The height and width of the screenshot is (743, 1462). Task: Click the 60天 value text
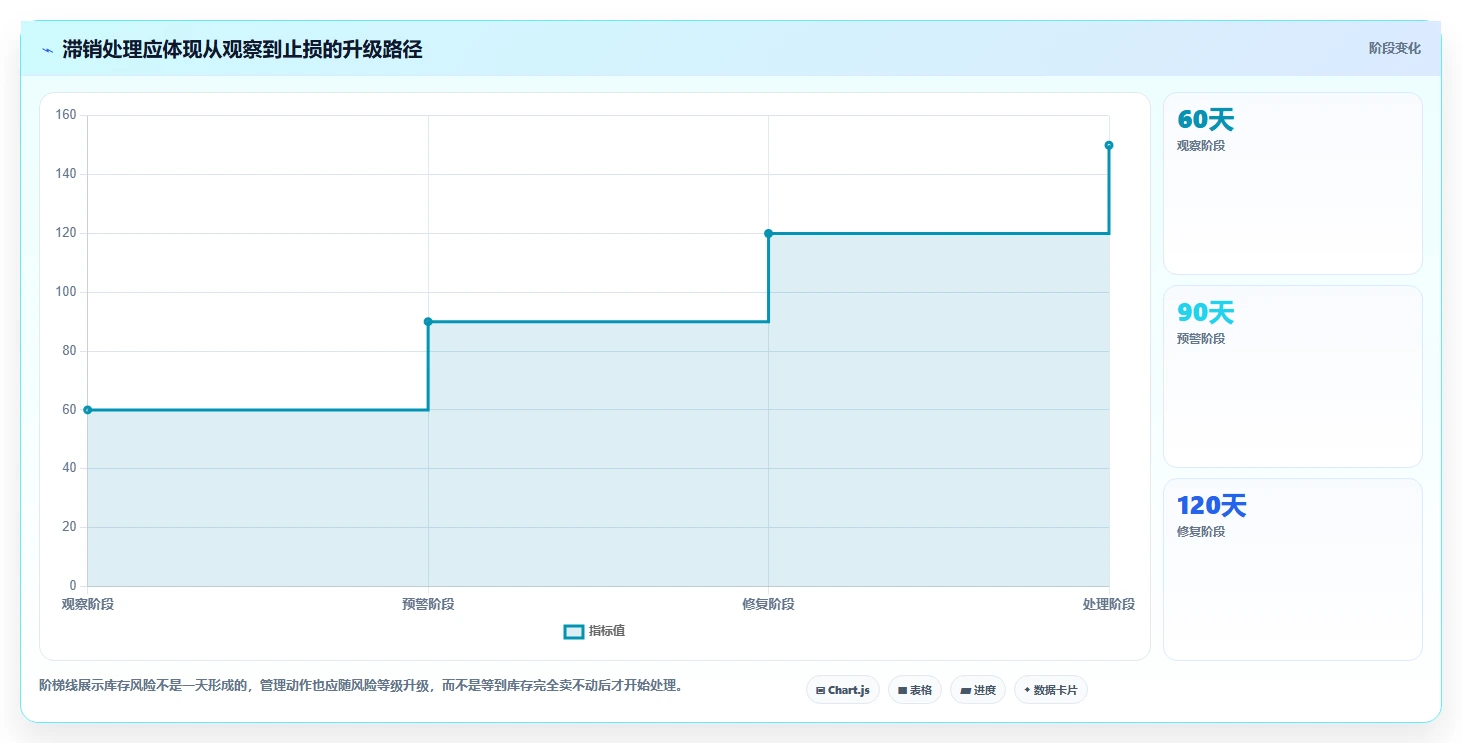pyautogui.click(x=1206, y=120)
